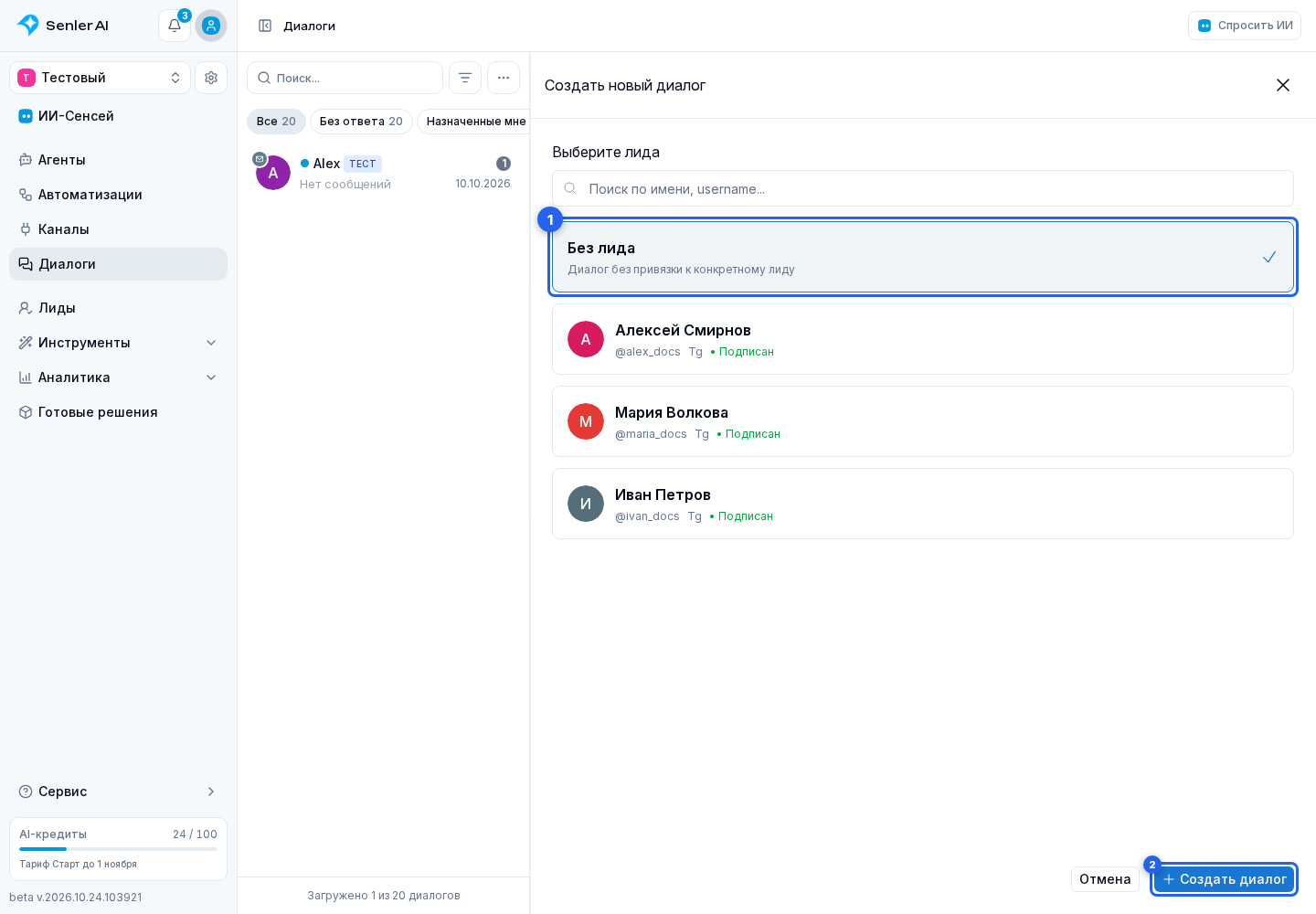Click the beta version text

pyautogui.click(x=76, y=898)
